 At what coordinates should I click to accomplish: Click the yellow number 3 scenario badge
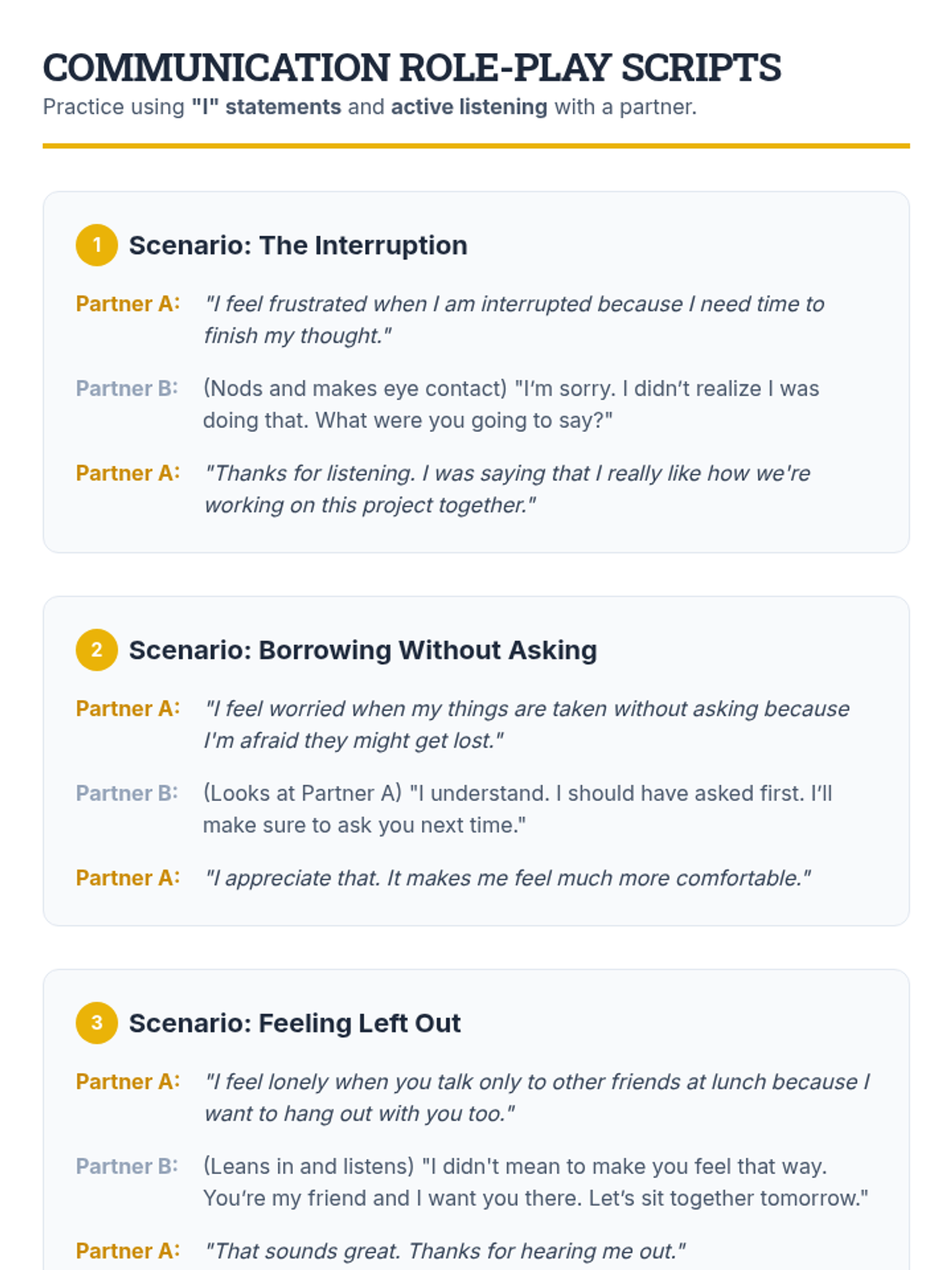[x=97, y=1023]
